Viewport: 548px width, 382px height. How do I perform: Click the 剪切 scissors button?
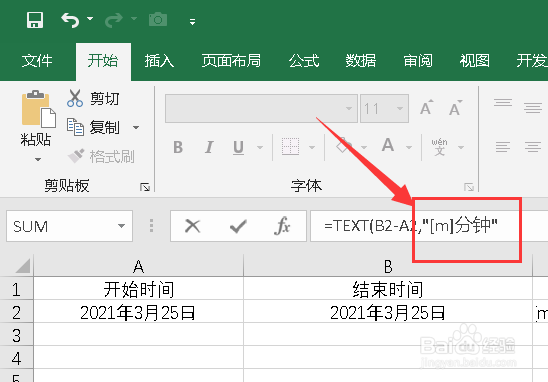(93, 99)
